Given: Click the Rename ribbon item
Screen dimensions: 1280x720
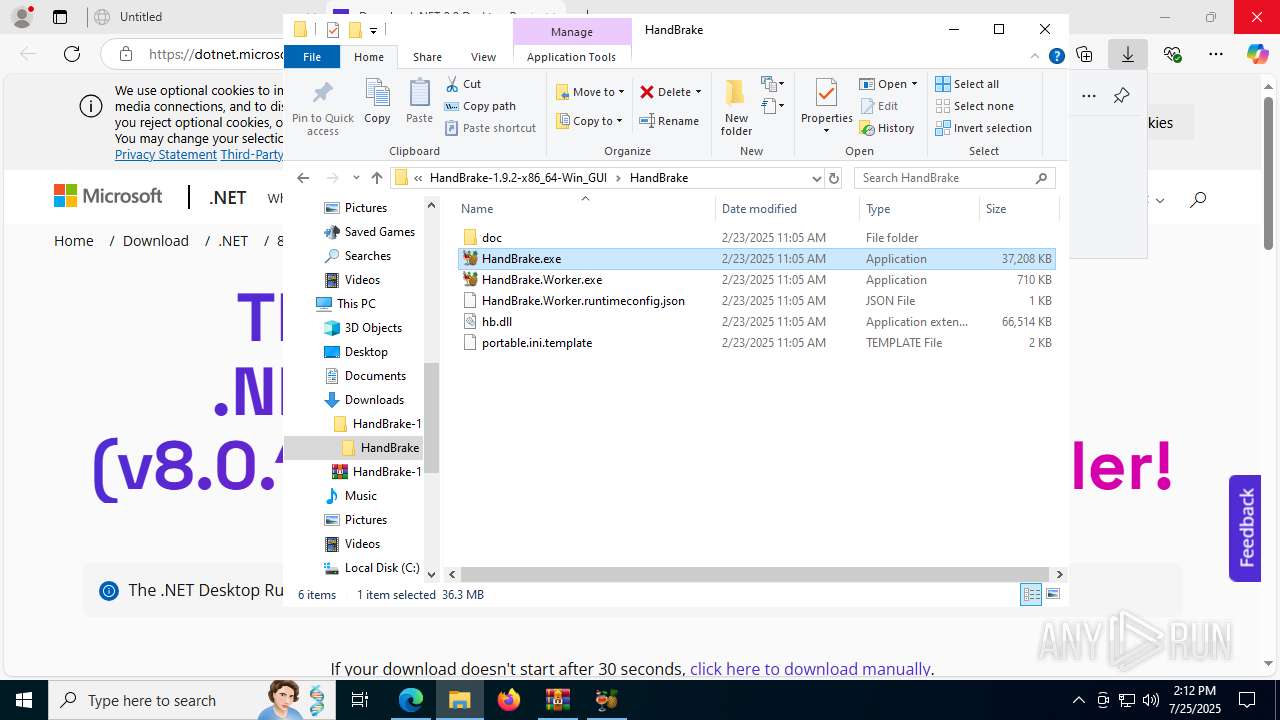Looking at the screenshot, I should click(669, 121).
